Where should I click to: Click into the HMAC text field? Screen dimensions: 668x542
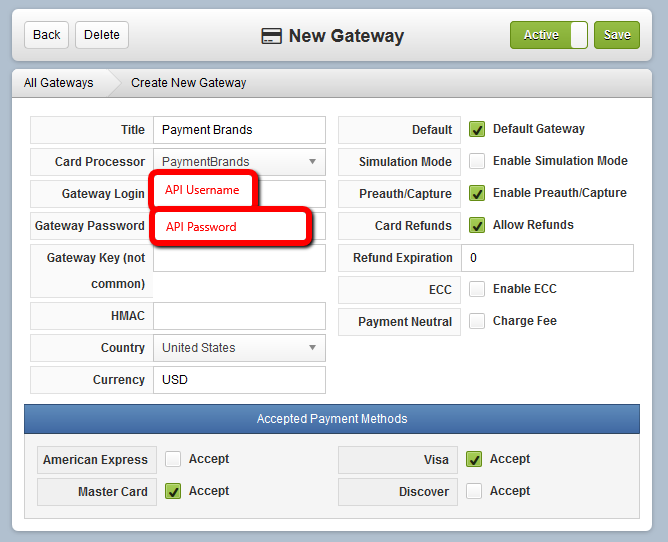coord(239,316)
